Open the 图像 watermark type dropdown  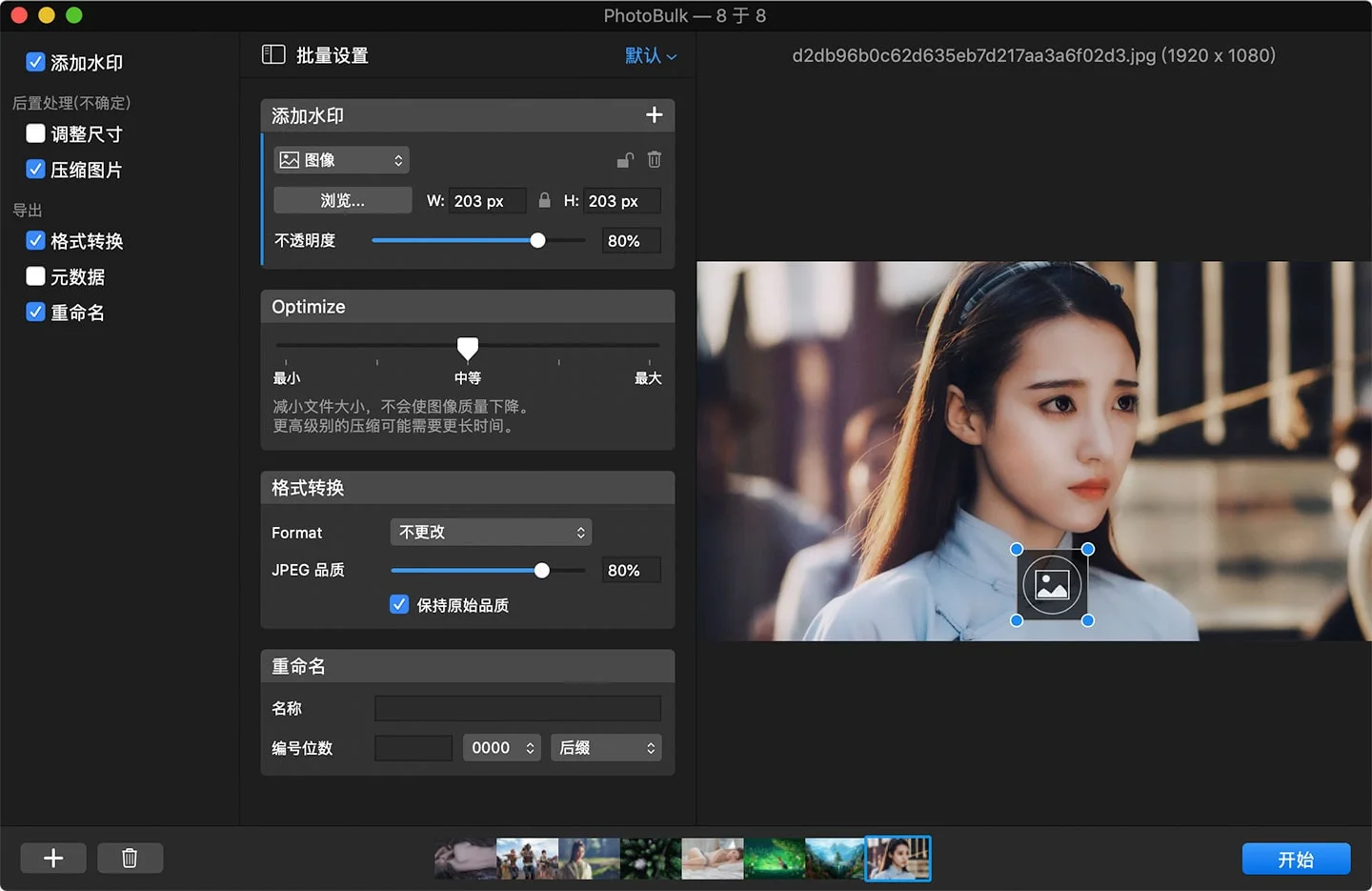(x=340, y=159)
